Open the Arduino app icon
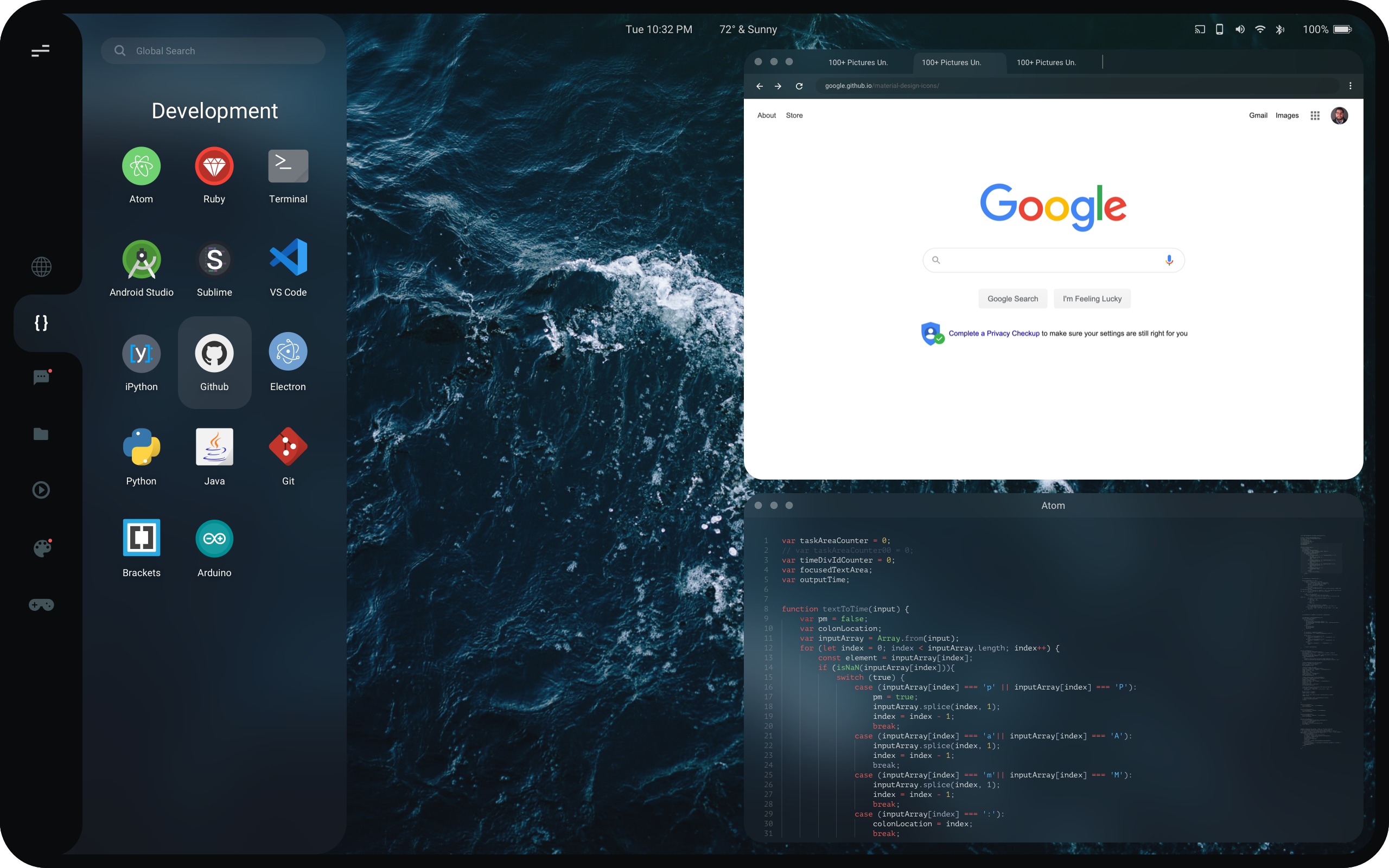Image resolution: width=1389 pixels, height=868 pixels. [214, 539]
